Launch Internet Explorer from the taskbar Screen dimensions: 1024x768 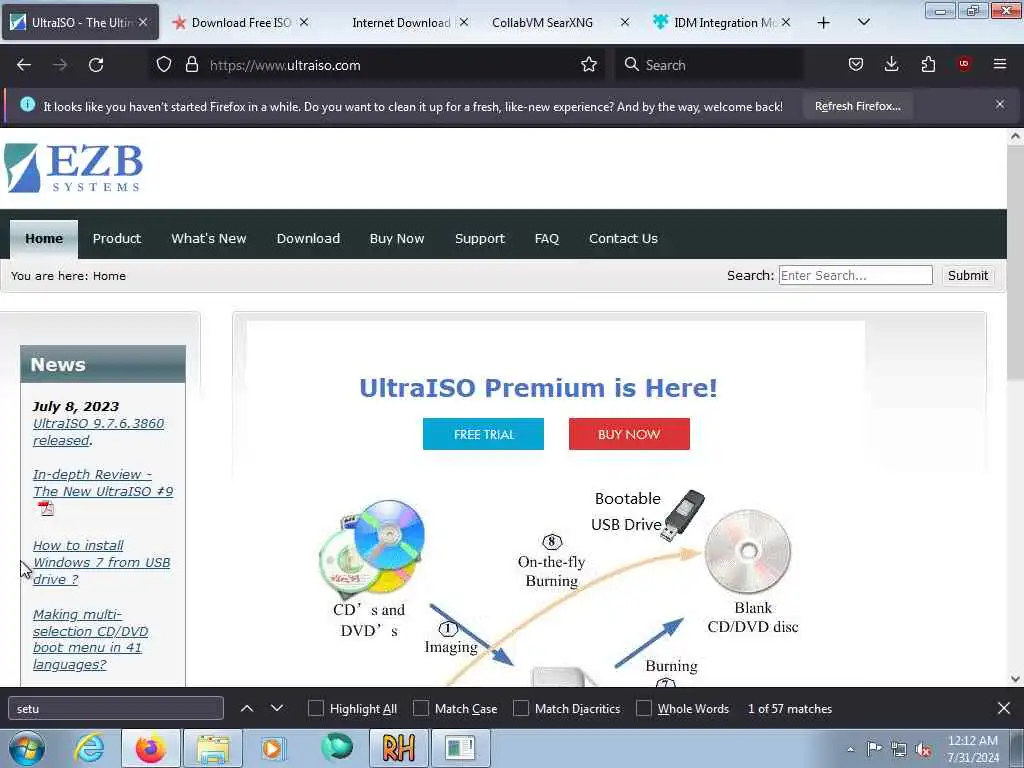click(x=89, y=748)
